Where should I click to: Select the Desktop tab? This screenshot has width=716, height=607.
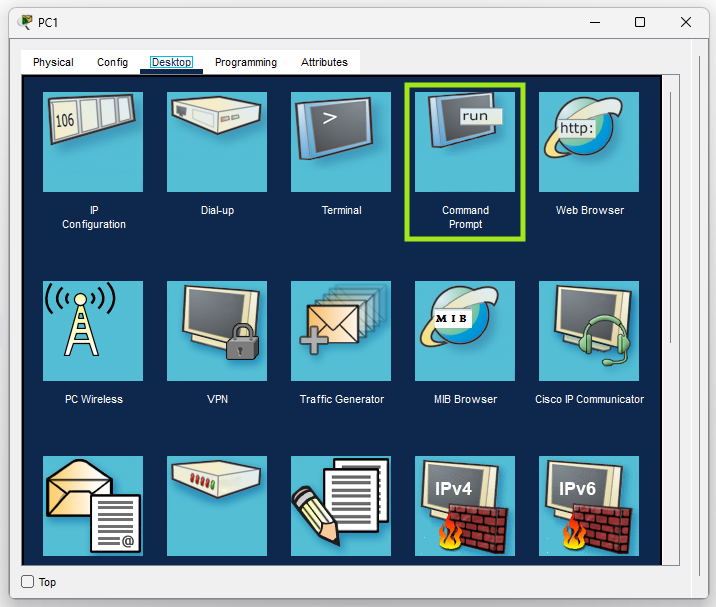click(x=171, y=62)
